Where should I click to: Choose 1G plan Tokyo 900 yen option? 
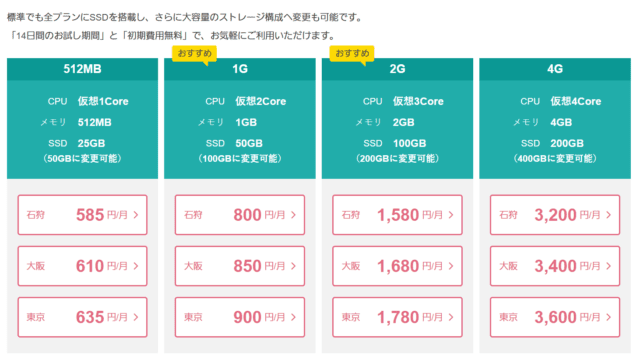point(240,317)
